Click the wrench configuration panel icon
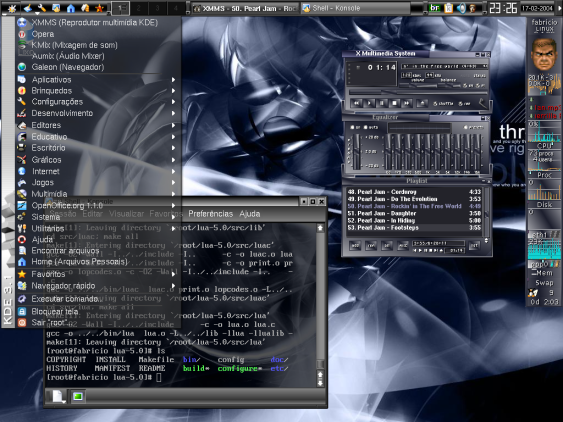Viewport: 563px width, 422px height. tap(42, 8)
